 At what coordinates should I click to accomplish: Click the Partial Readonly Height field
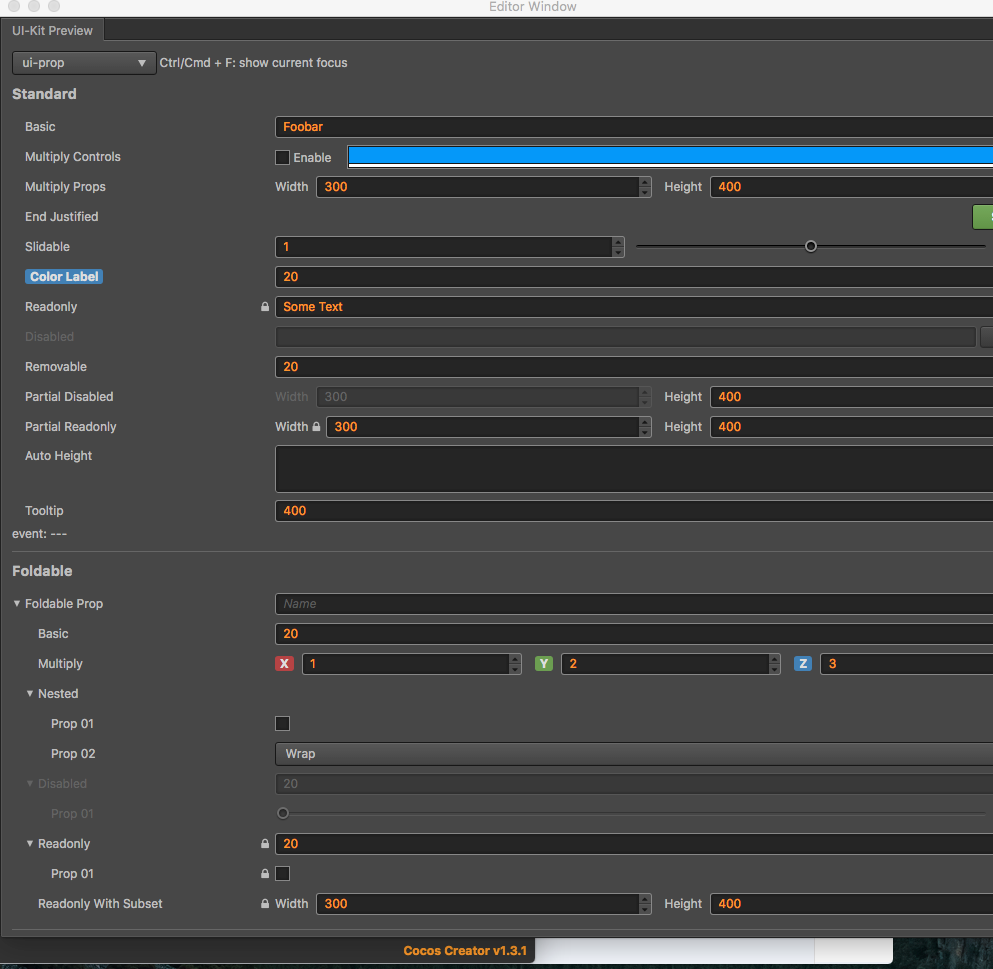click(x=851, y=427)
